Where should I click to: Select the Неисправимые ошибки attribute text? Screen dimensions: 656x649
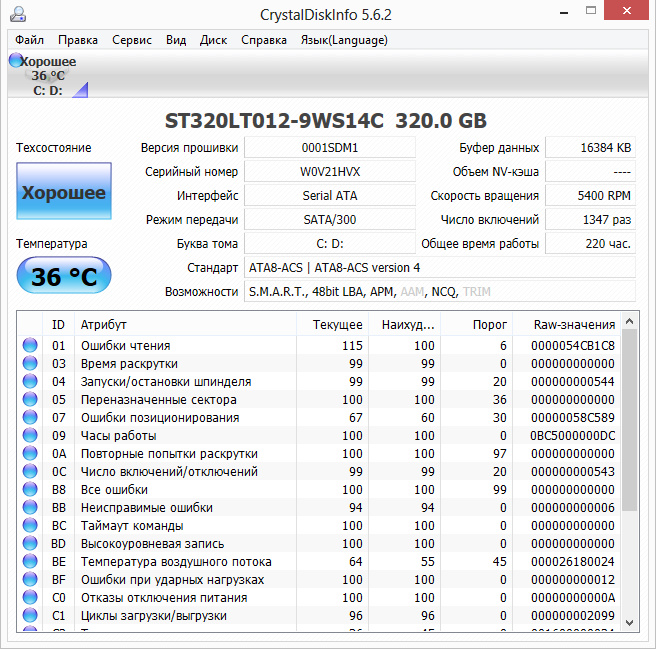coord(147,508)
